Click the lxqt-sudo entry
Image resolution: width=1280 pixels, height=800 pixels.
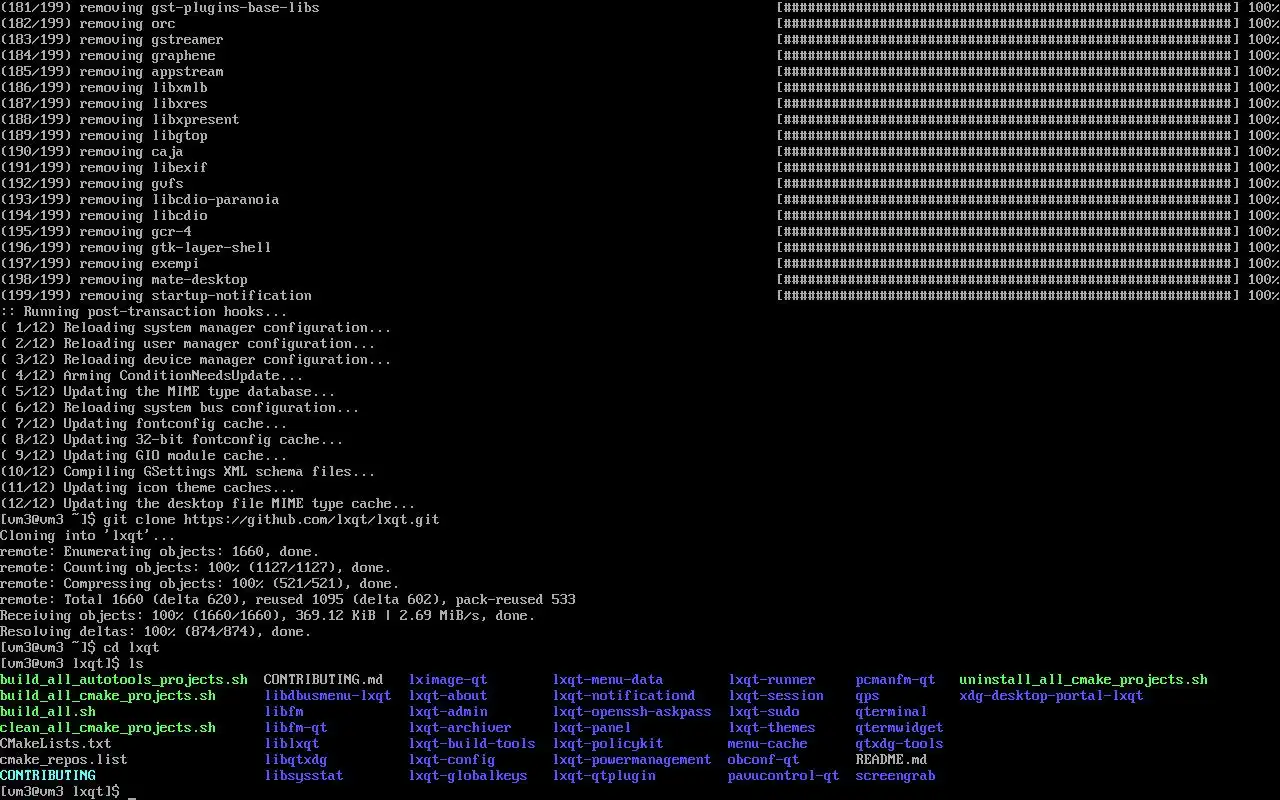764,712
